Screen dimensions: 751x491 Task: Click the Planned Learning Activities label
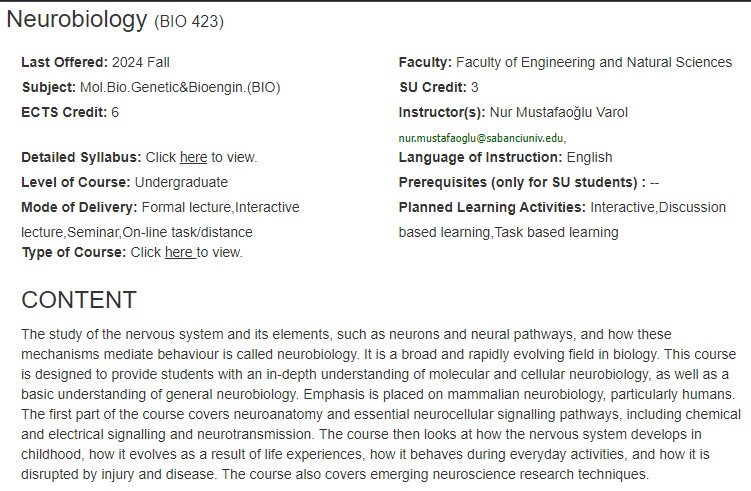coord(492,207)
